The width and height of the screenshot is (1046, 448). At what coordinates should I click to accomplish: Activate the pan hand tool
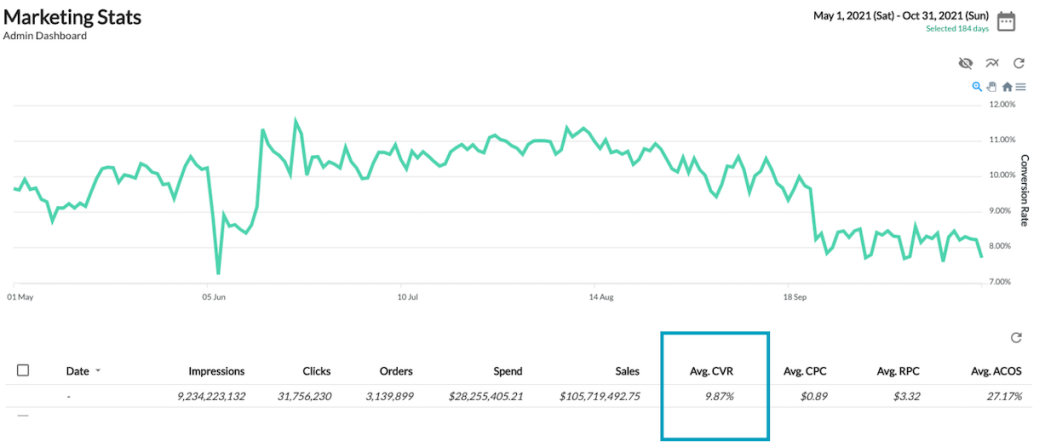point(992,87)
